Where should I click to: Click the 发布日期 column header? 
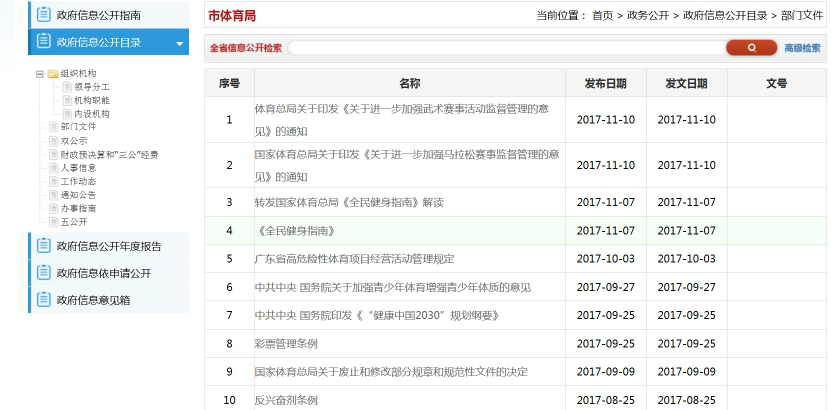pos(606,83)
